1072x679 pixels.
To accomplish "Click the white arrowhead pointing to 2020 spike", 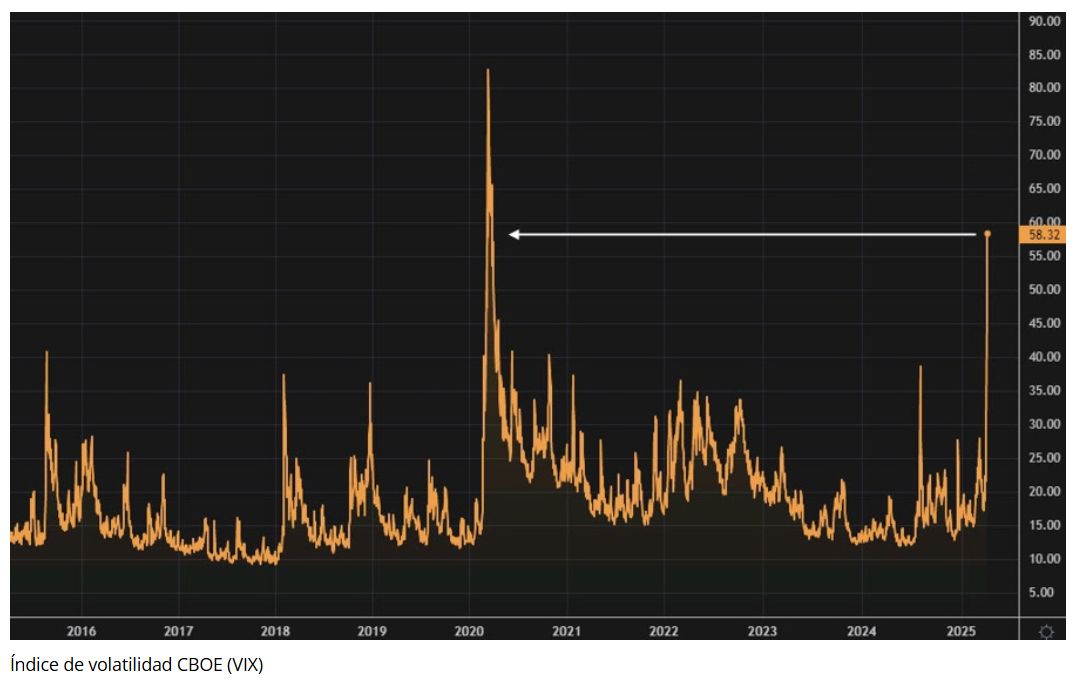I will pos(514,235).
